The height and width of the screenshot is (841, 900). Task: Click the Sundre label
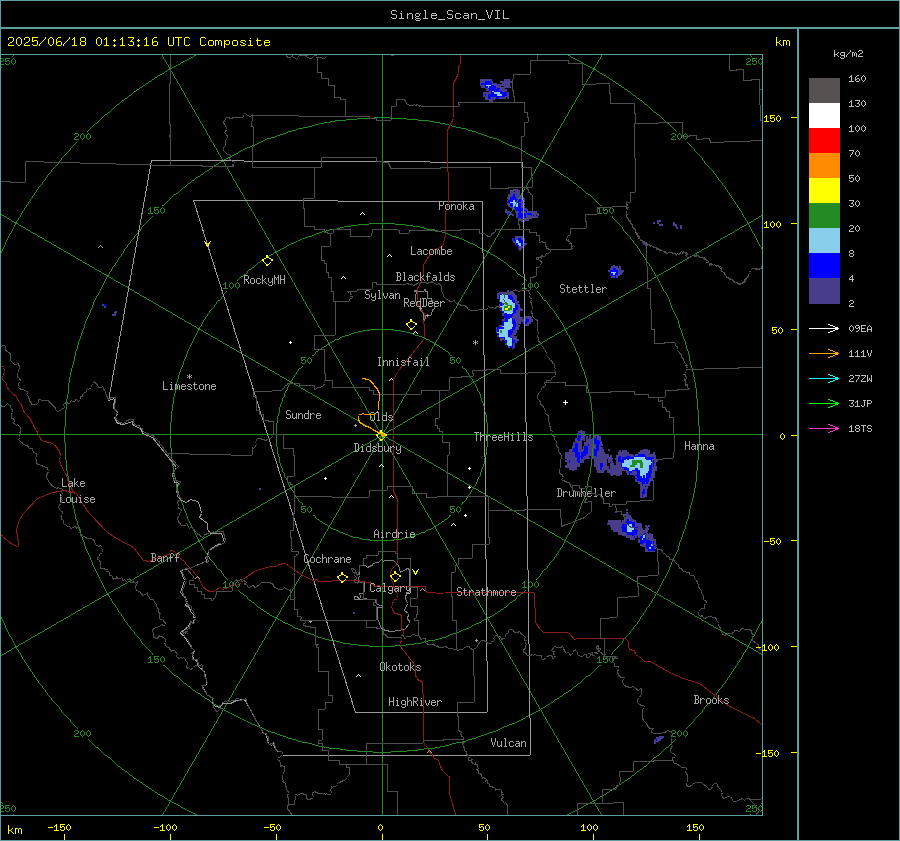pyautogui.click(x=303, y=415)
